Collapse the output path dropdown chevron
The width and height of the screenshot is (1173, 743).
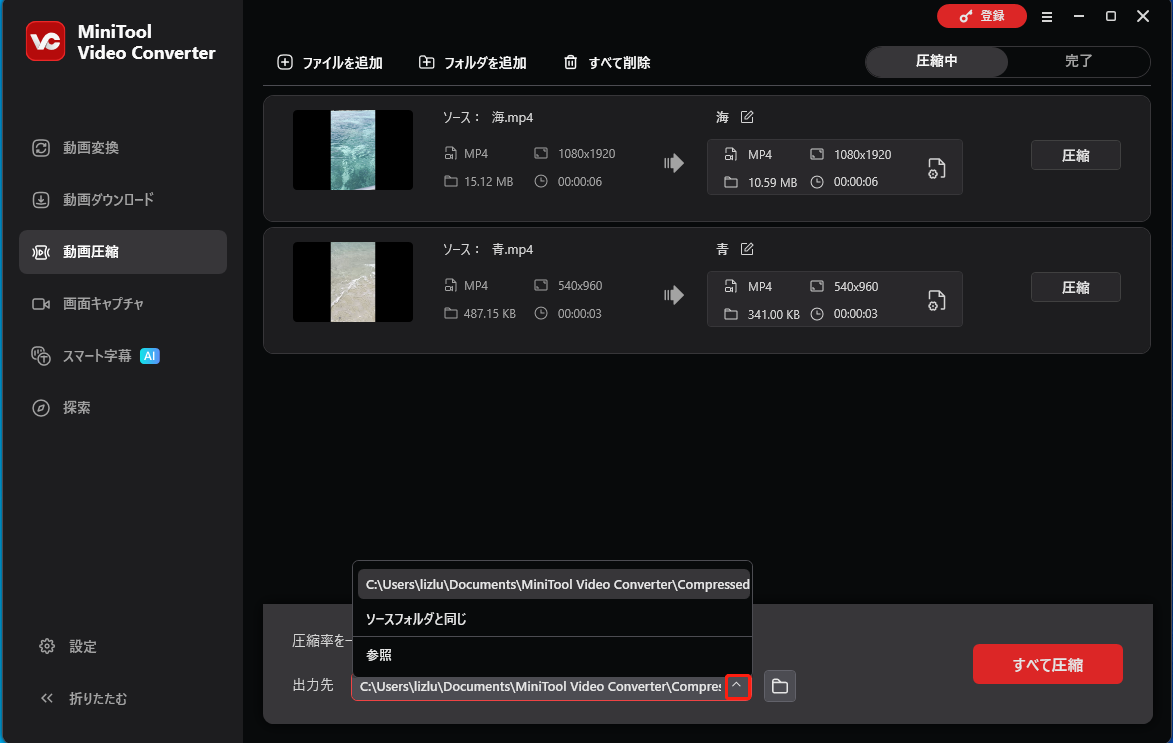coord(738,687)
